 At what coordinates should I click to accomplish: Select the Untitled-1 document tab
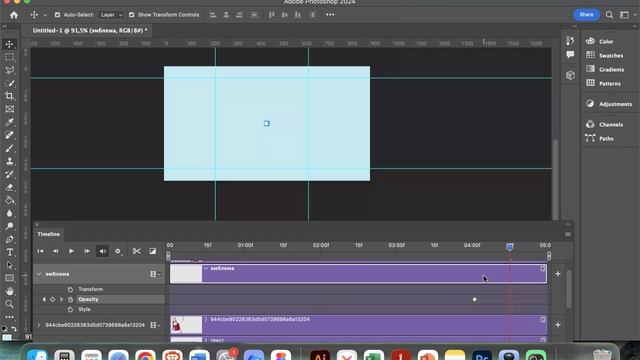coord(90,31)
